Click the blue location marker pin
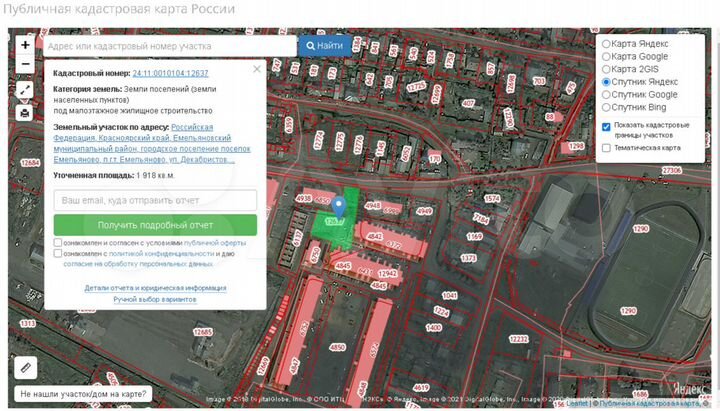The height and width of the screenshot is (411, 720). (x=338, y=208)
